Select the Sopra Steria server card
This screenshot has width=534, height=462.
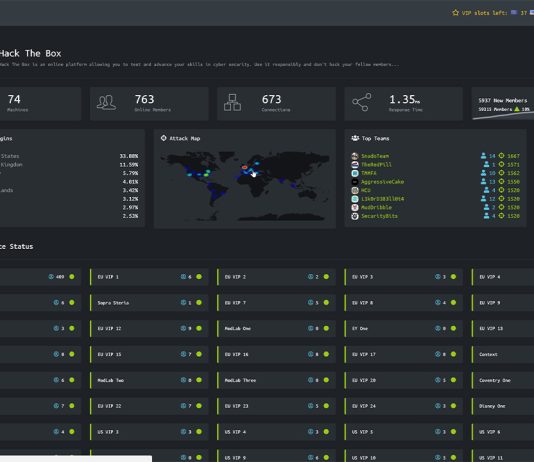tap(149, 303)
